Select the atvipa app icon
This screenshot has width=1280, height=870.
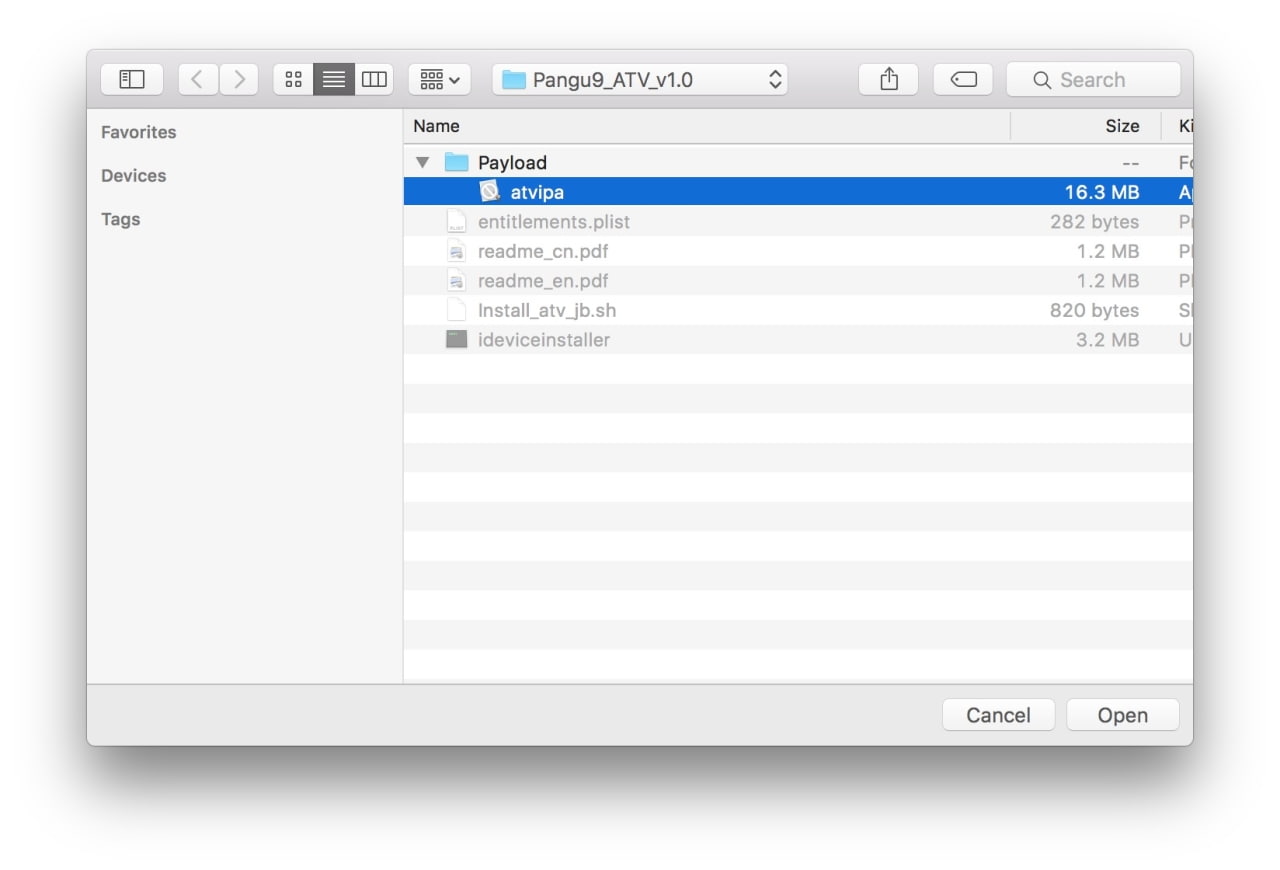(x=489, y=191)
